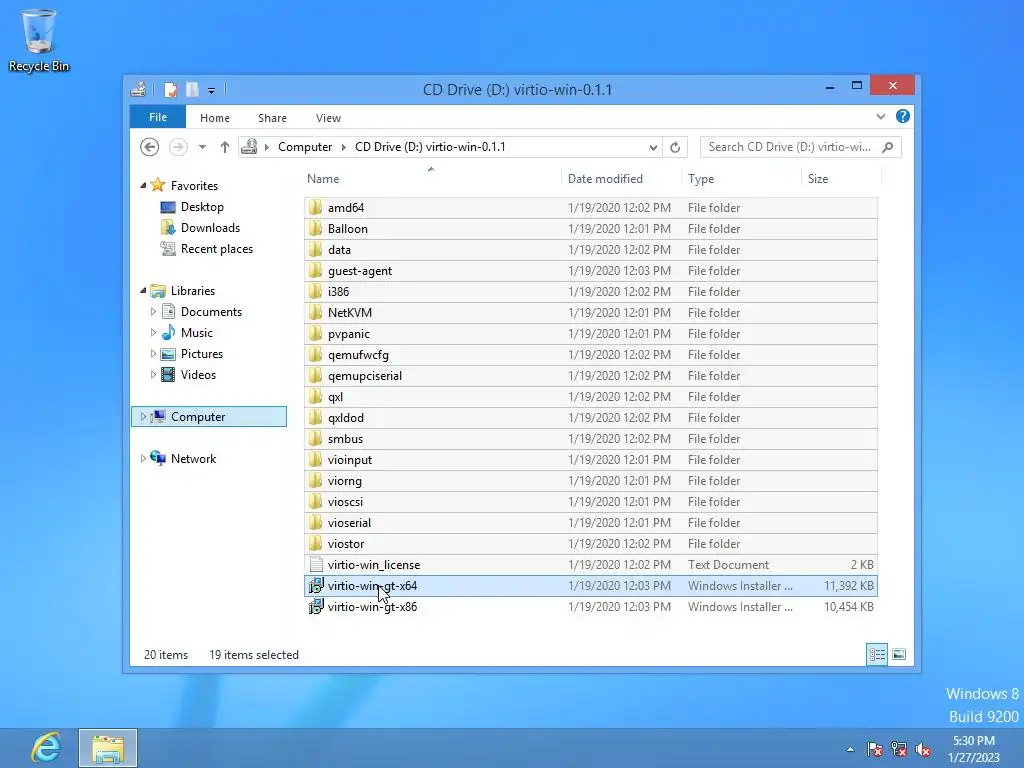Select the Balloon folder icon

[315, 229]
